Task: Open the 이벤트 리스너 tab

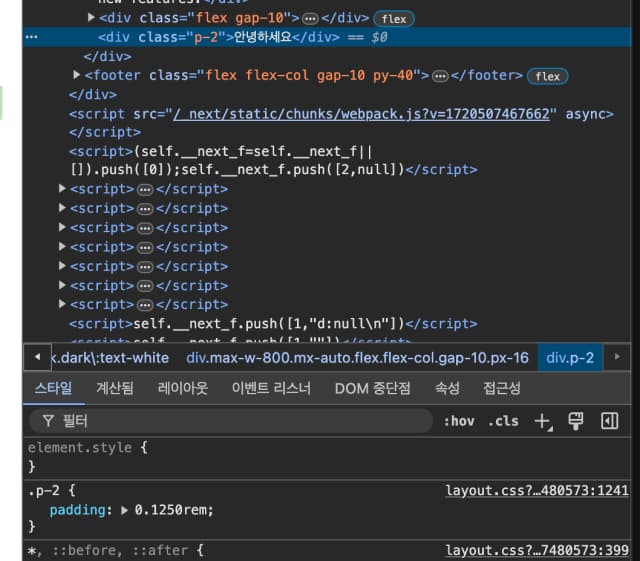Action: point(271,388)
